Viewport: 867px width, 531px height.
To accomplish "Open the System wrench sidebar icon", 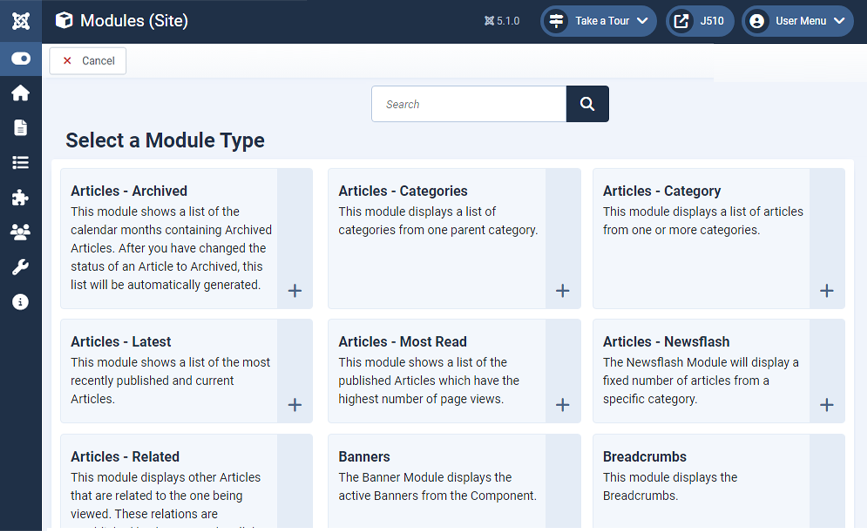I will pyautogui.click(x=20, y=267).
